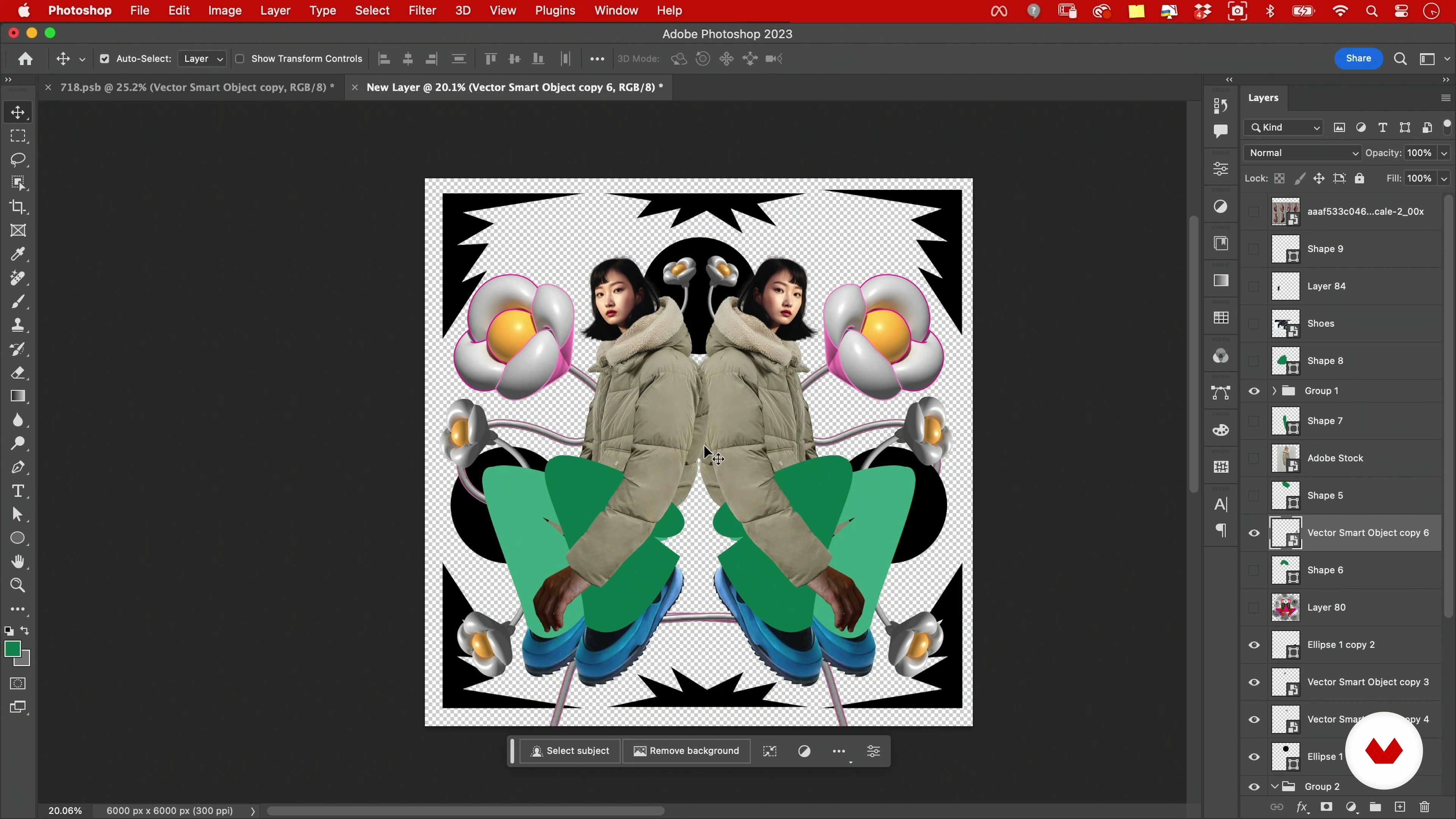Click the Remove background button
The height and width of the screenshot is (819, 1456).
click(686, 751)
